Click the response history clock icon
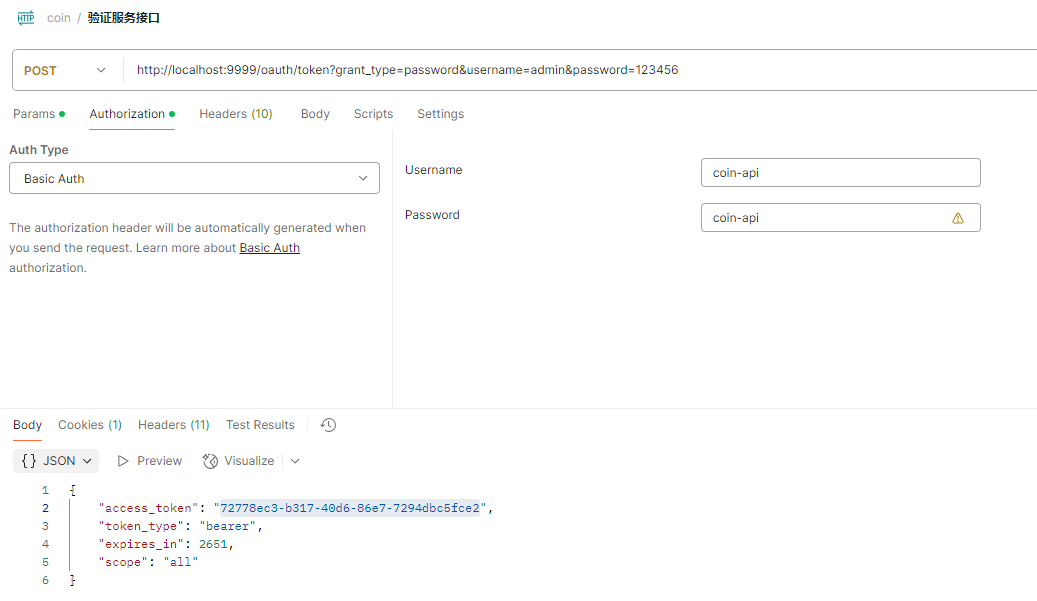This screenshot has height=601, width=1037. 328,425
